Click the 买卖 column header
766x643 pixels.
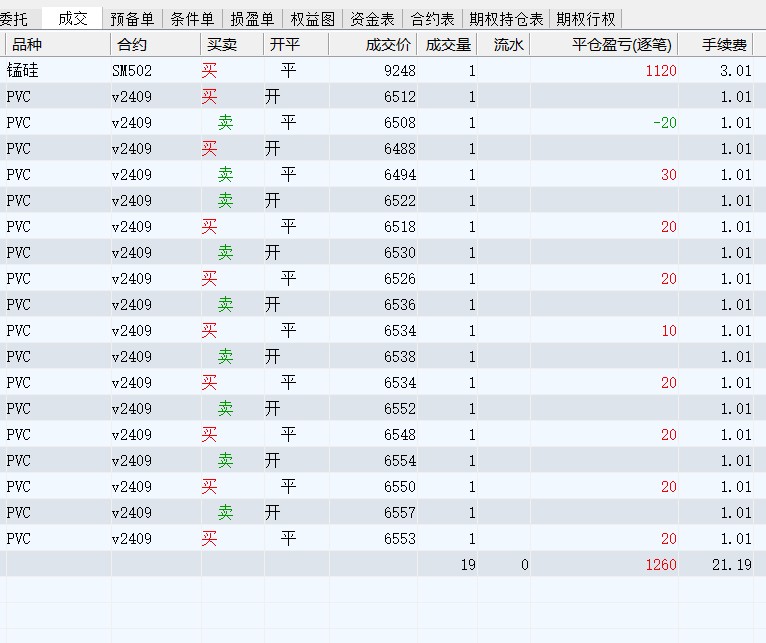click(232, 44)
